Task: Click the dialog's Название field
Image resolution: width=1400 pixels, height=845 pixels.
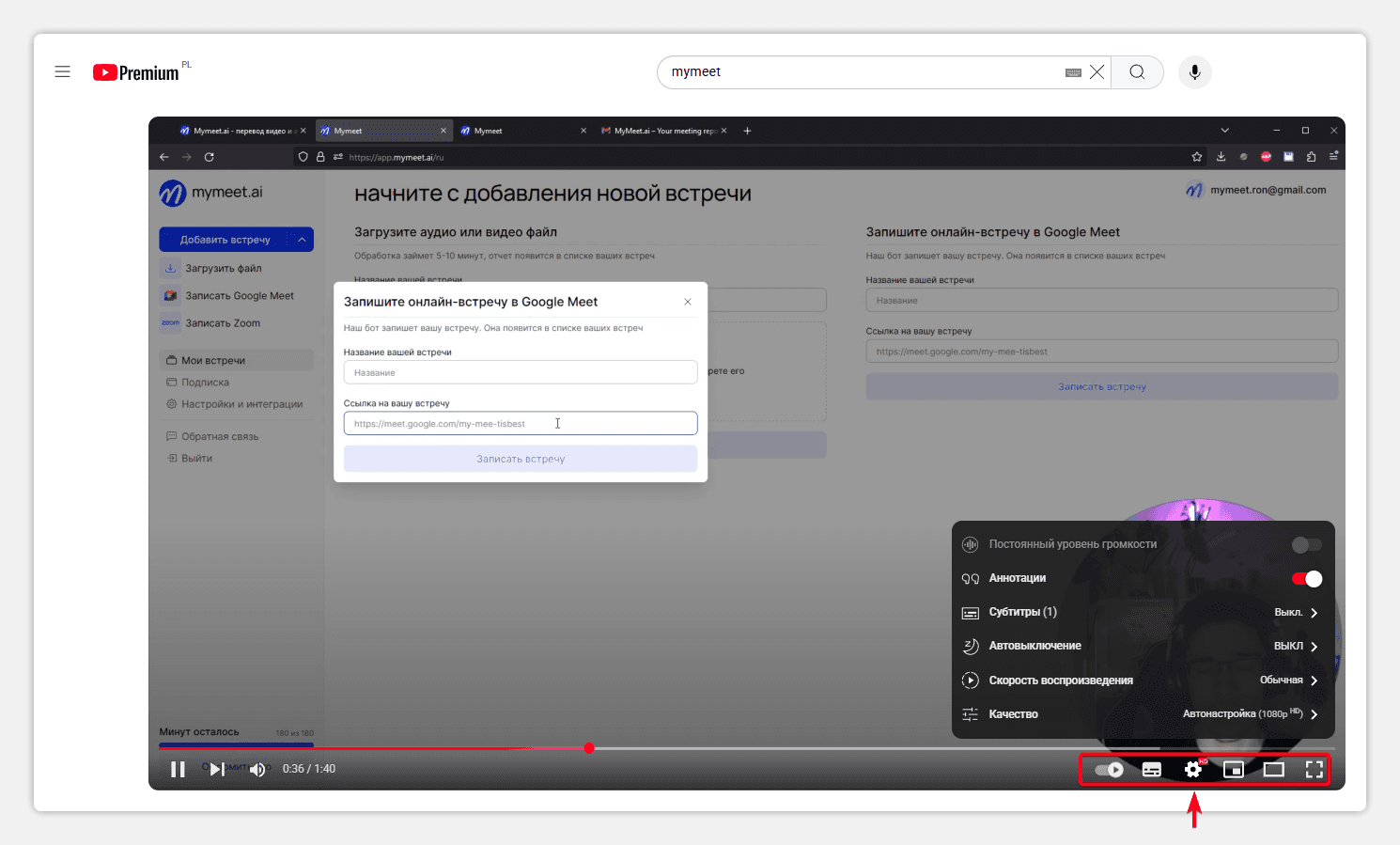Action: (x=521, y=373)
